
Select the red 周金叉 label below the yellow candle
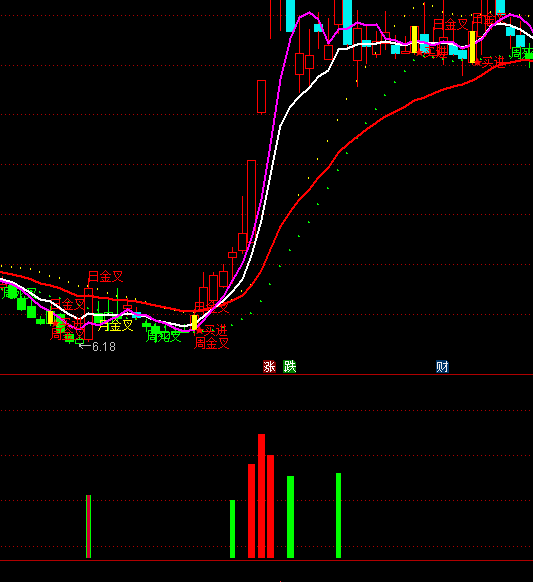pyautogui.click(x=212, y=343)
